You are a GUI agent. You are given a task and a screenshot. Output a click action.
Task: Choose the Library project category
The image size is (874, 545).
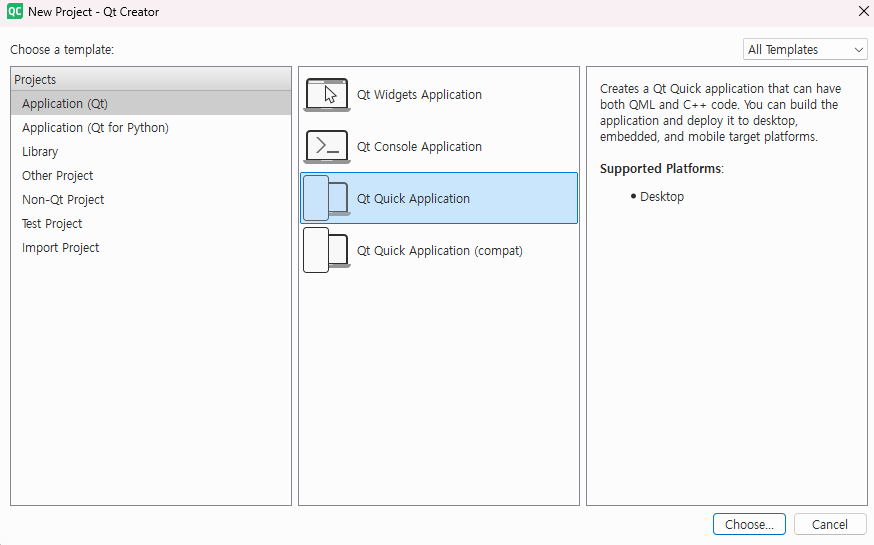[40, 151]
